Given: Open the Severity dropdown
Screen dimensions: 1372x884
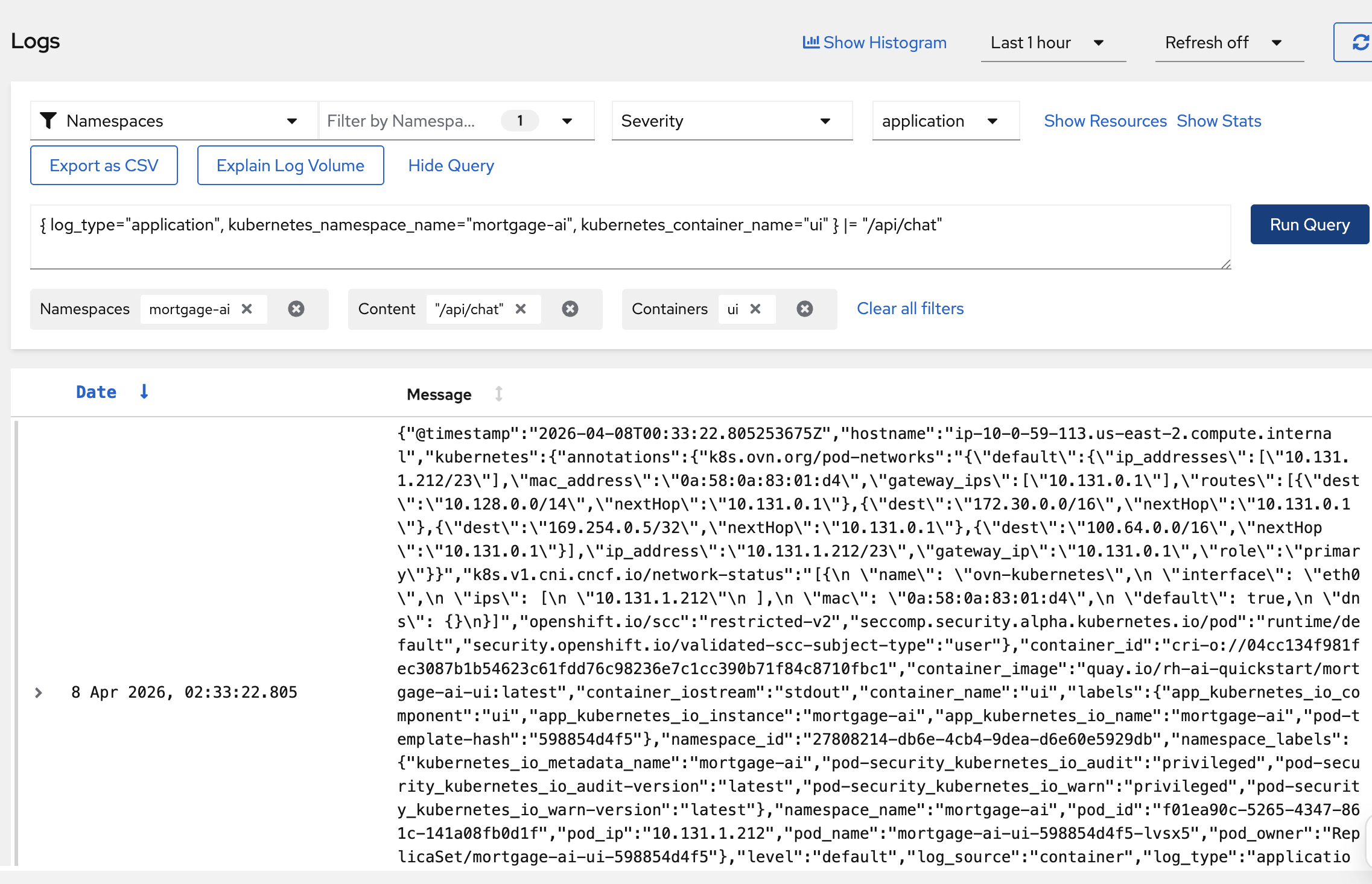Looking at the screenshot, I should tap(731, 121).
